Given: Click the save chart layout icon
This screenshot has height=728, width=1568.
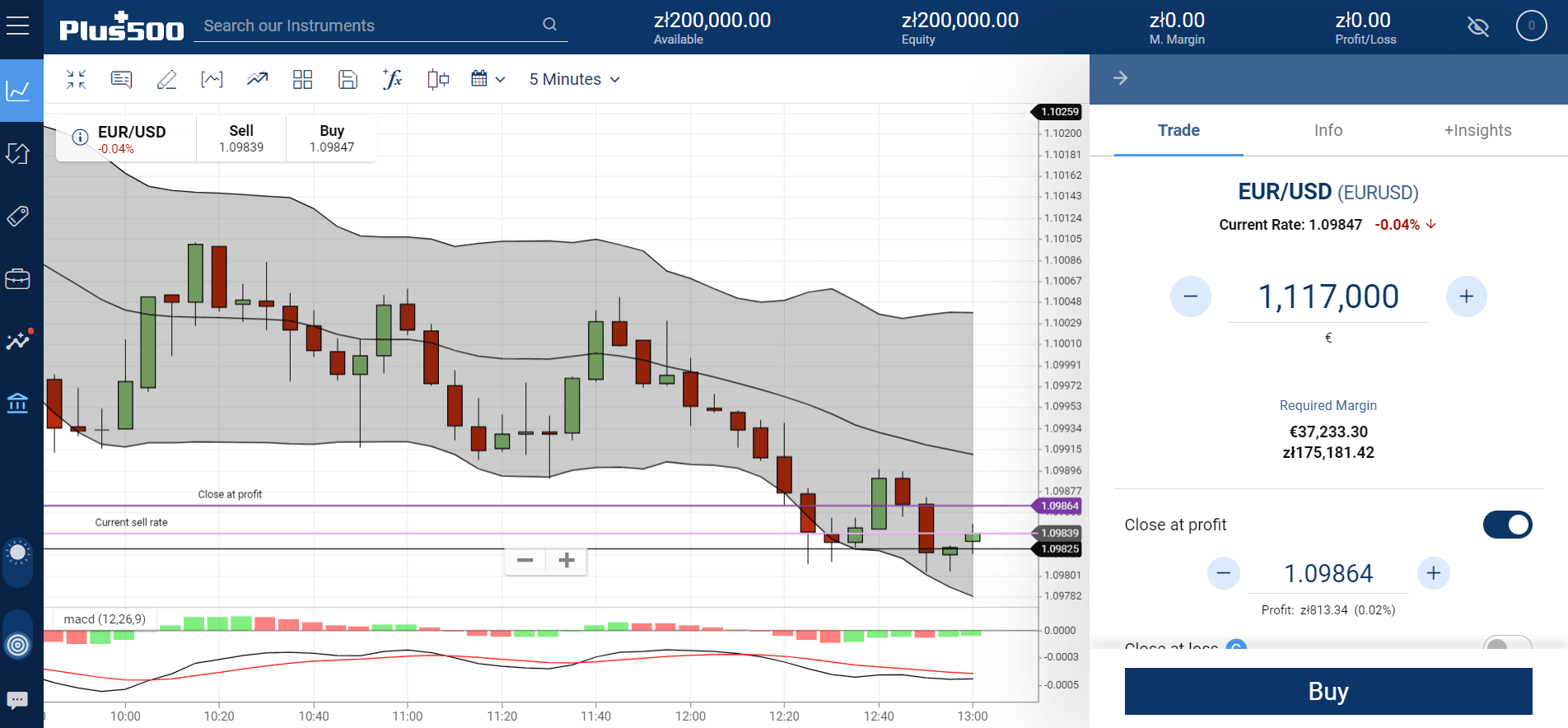Looking at the screenshot, I should (x=348, y=79).
